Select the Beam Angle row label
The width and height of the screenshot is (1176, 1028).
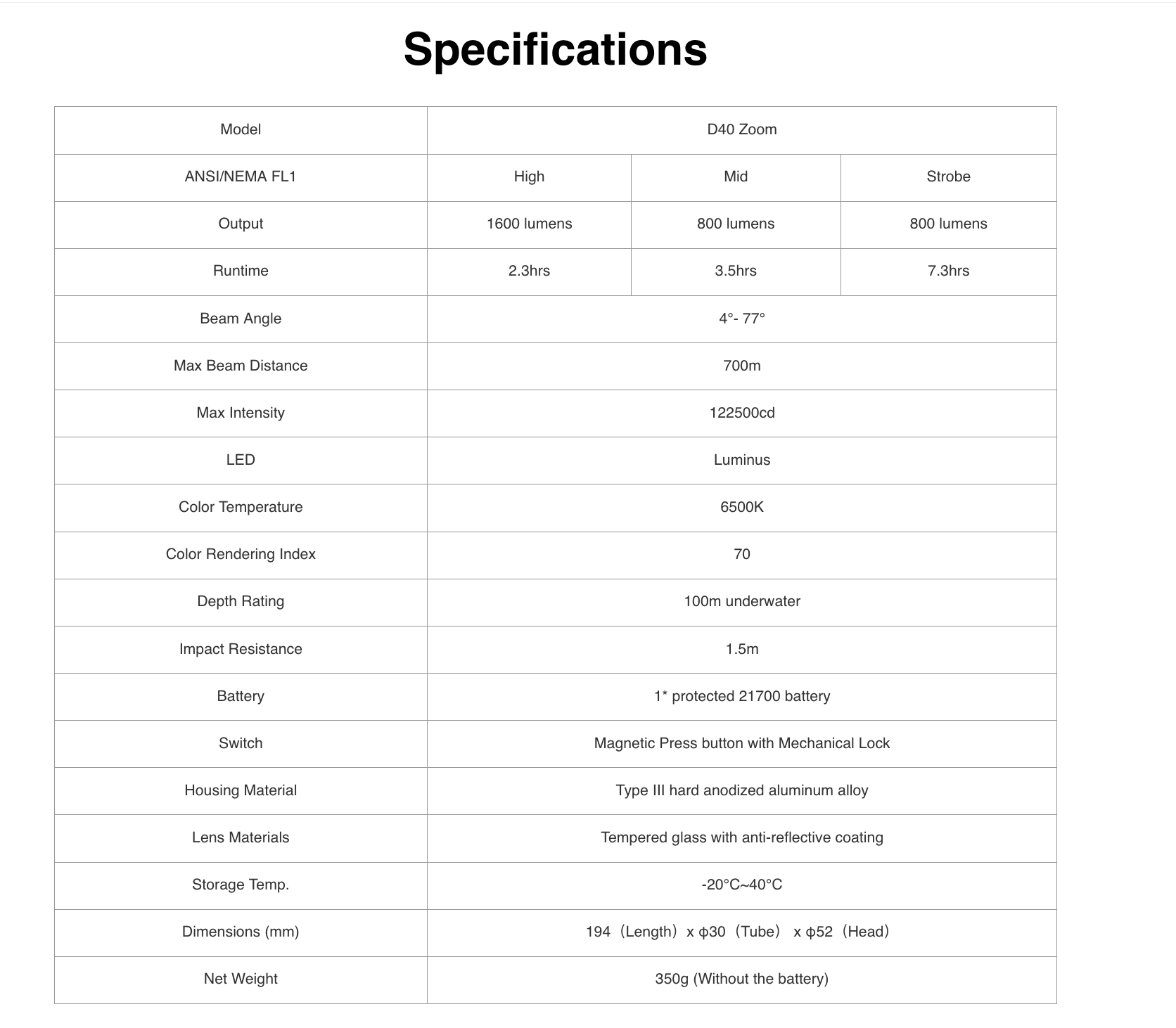(x=241, y=319)
